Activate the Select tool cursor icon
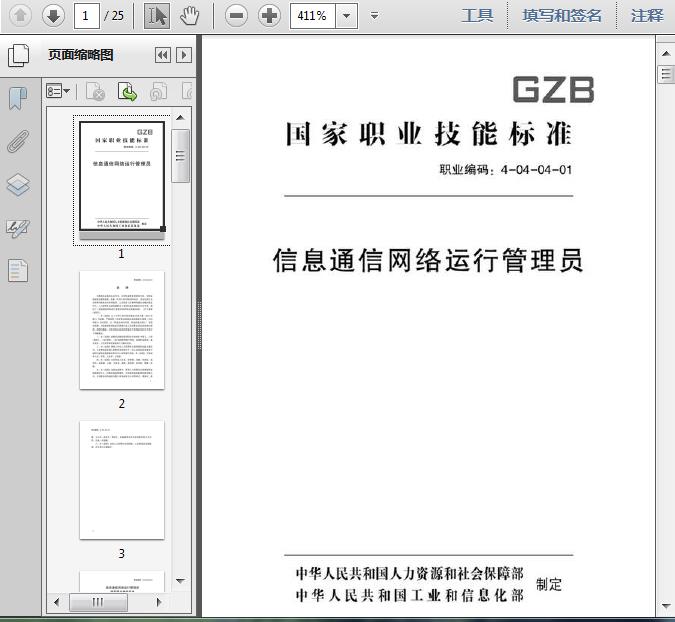This screenshot has width=675, height=622. click(x=157, y=16)
